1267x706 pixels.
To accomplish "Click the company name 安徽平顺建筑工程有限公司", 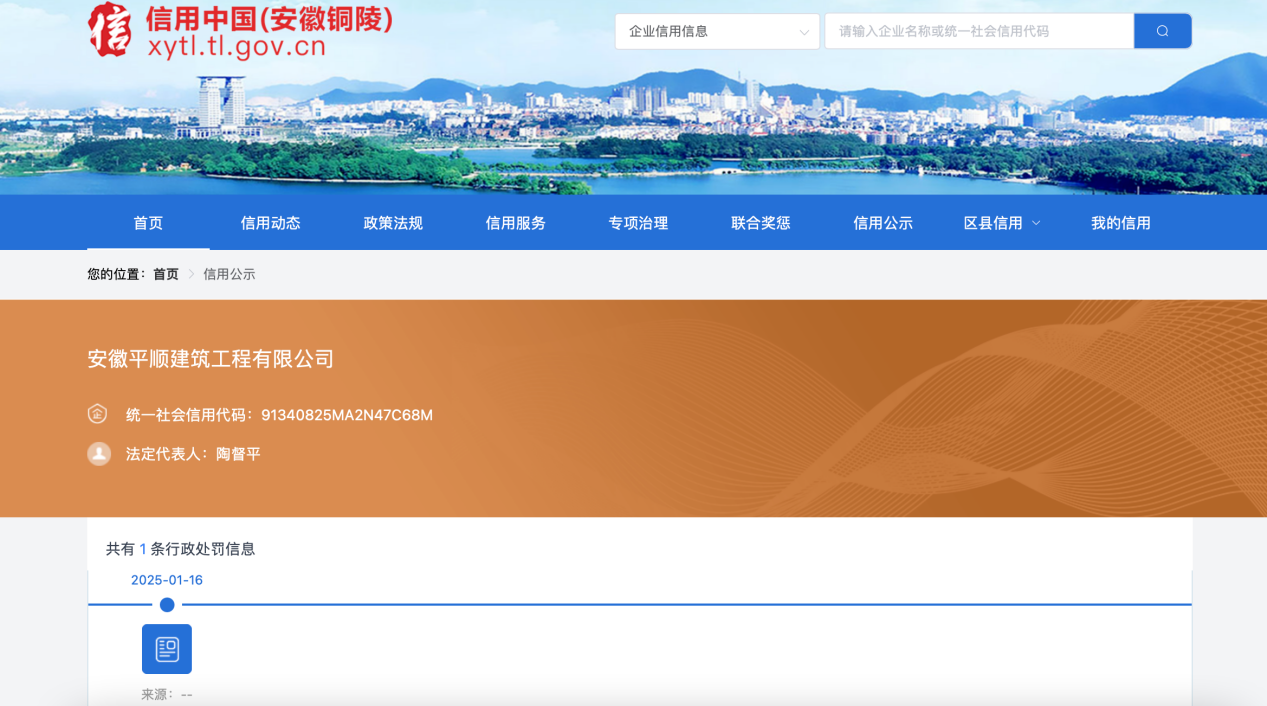I will [211, 359].
